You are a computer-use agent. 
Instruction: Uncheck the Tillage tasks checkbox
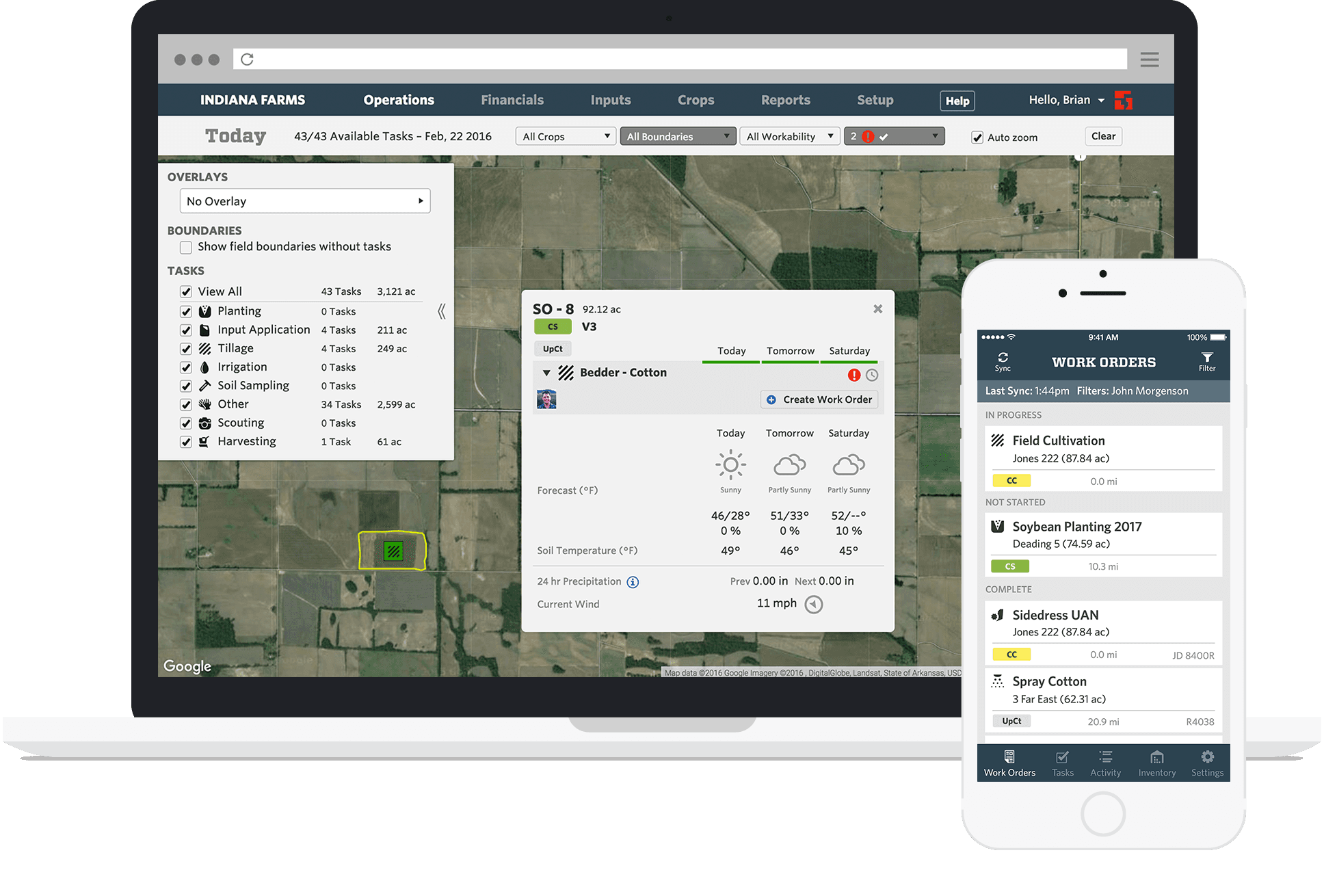pos(186,349)
